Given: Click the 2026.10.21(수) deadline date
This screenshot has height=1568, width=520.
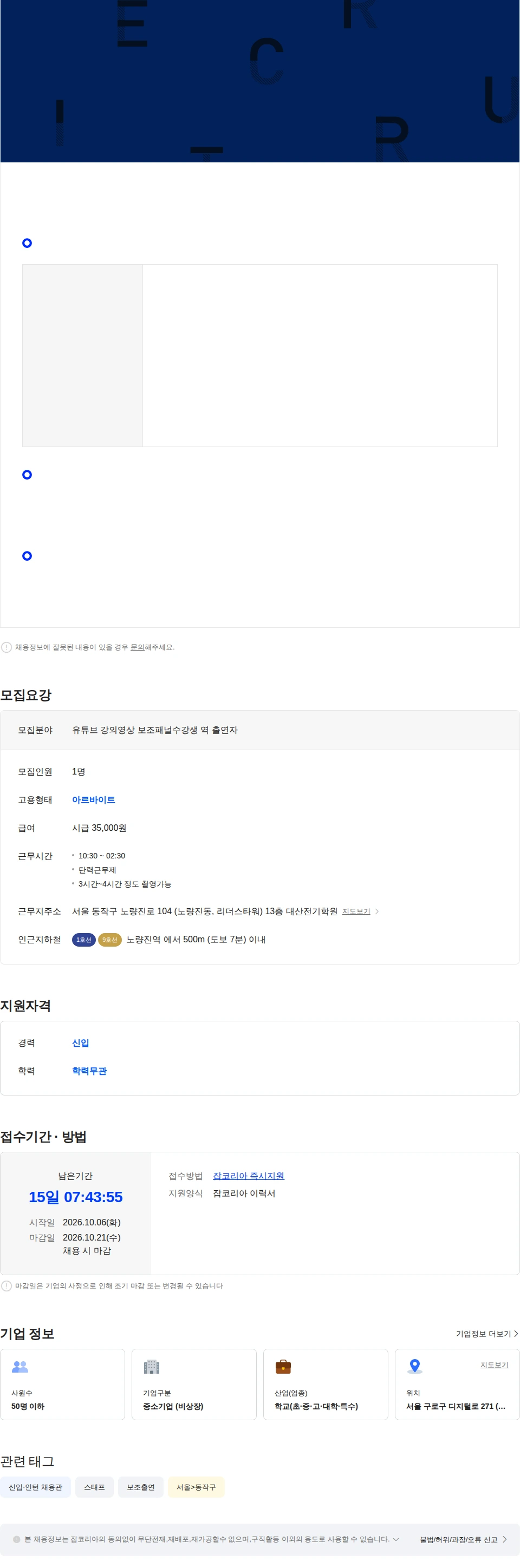Looking at the screenshot, I should pos(92,1237).
